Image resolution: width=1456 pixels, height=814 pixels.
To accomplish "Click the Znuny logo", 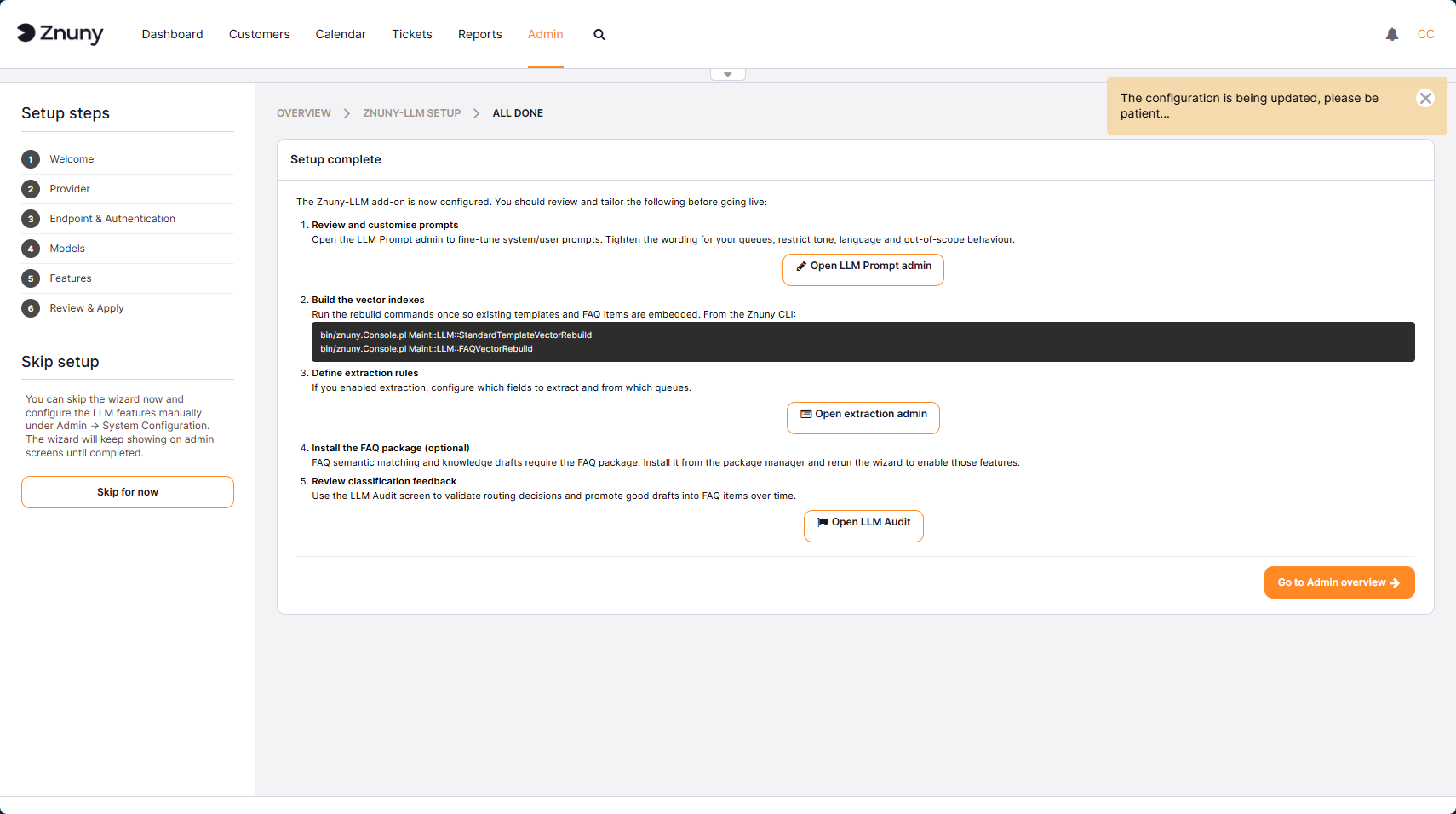I will coord(60,34).
